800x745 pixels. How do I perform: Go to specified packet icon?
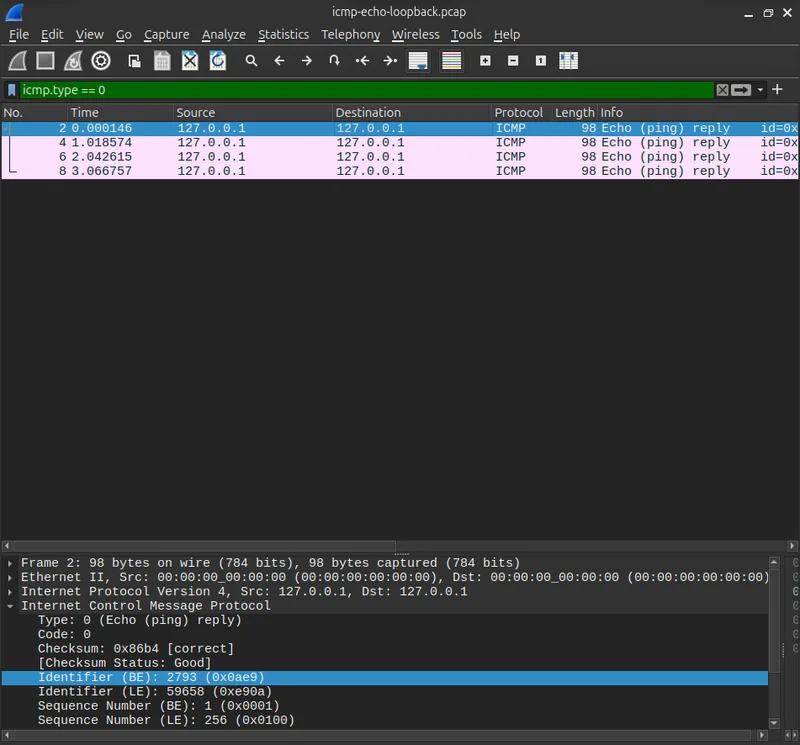coord(334,61)
